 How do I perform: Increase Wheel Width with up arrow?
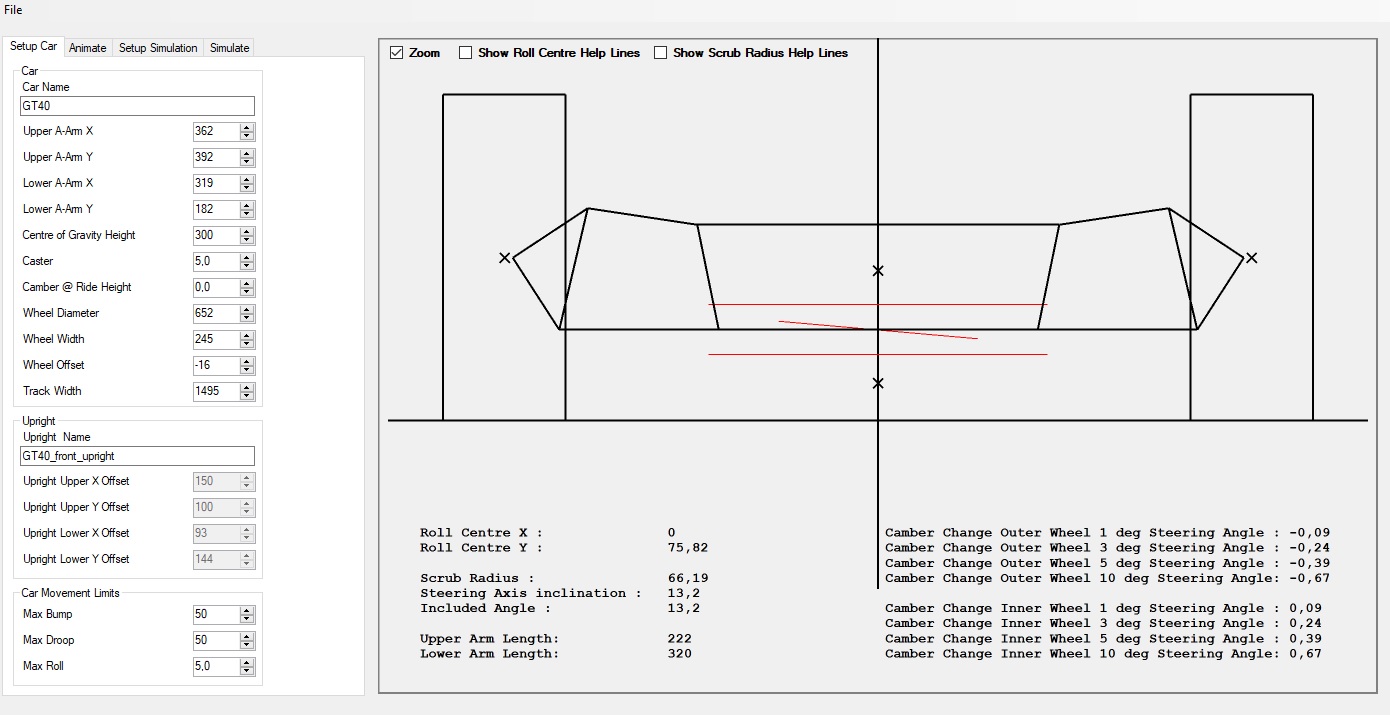tap(247, 335)
